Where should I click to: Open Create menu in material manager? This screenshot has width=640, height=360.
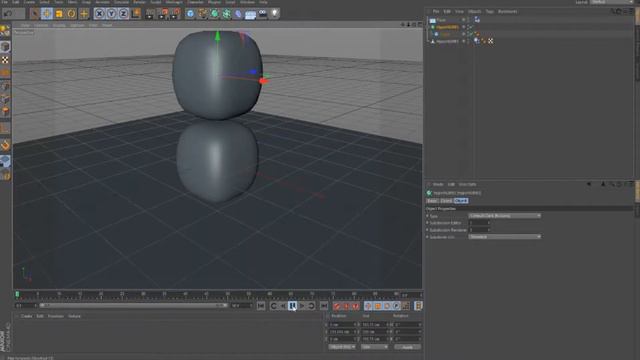coord(26,316)
